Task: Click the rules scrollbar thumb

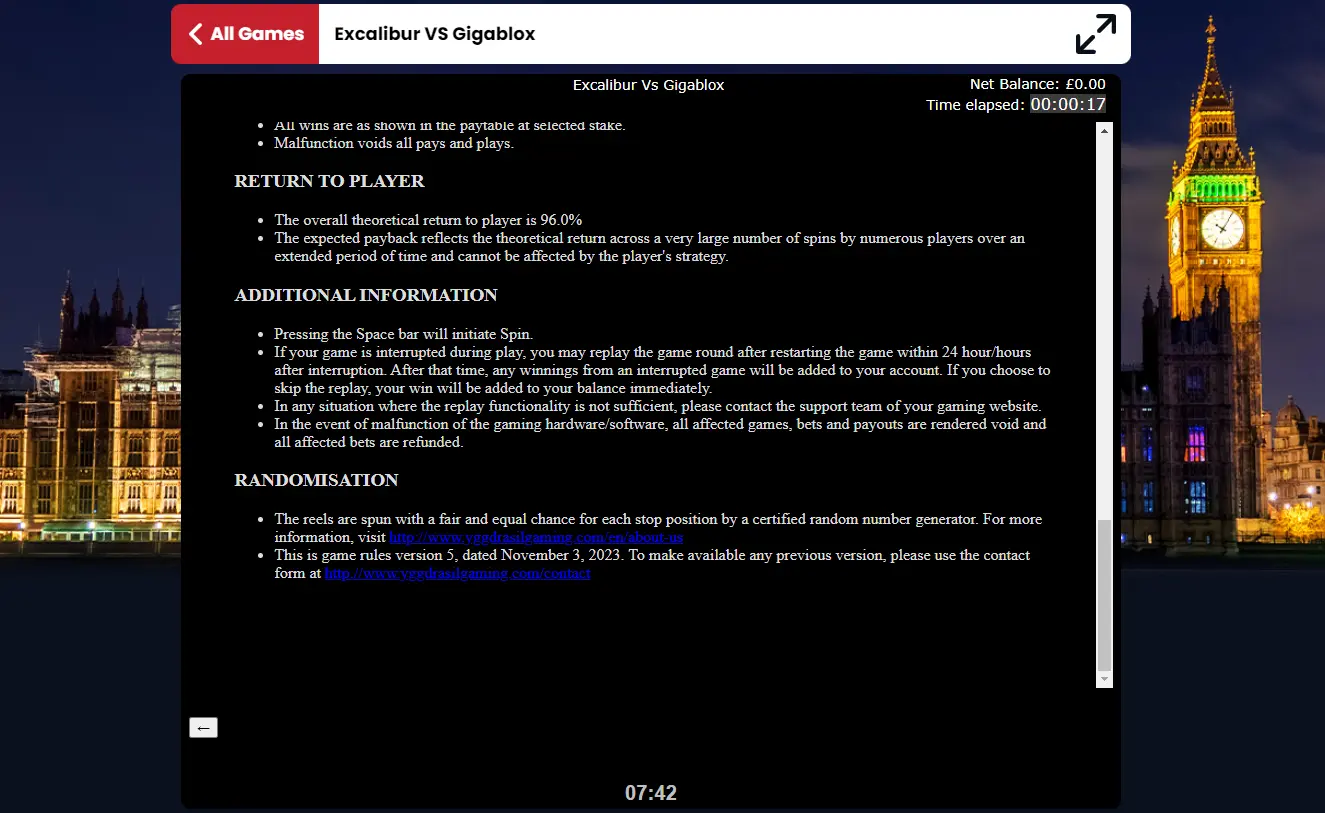Action: [x=1104, y=595]
